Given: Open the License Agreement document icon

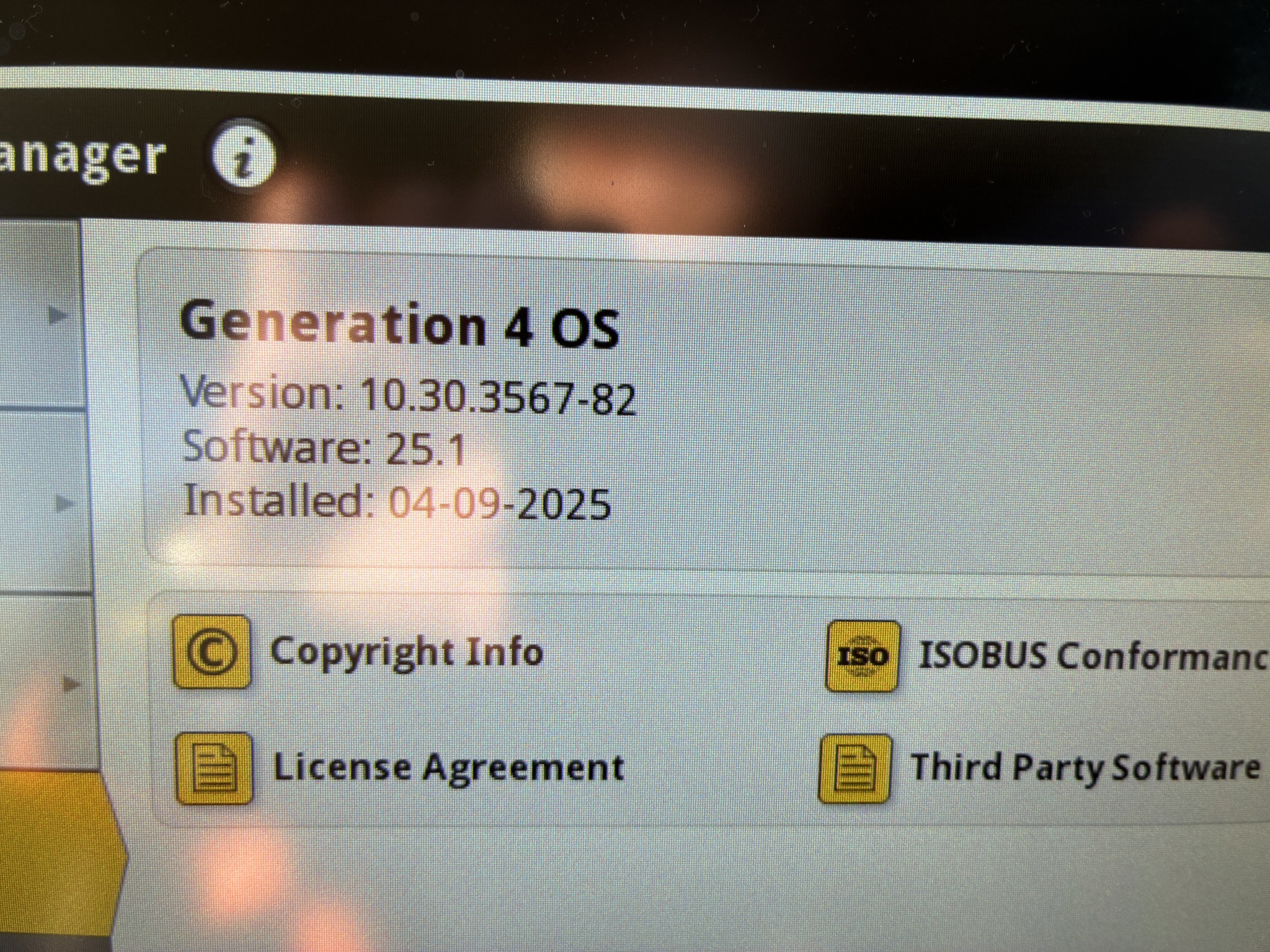Looking at the screenshot, I should point(214,769).
